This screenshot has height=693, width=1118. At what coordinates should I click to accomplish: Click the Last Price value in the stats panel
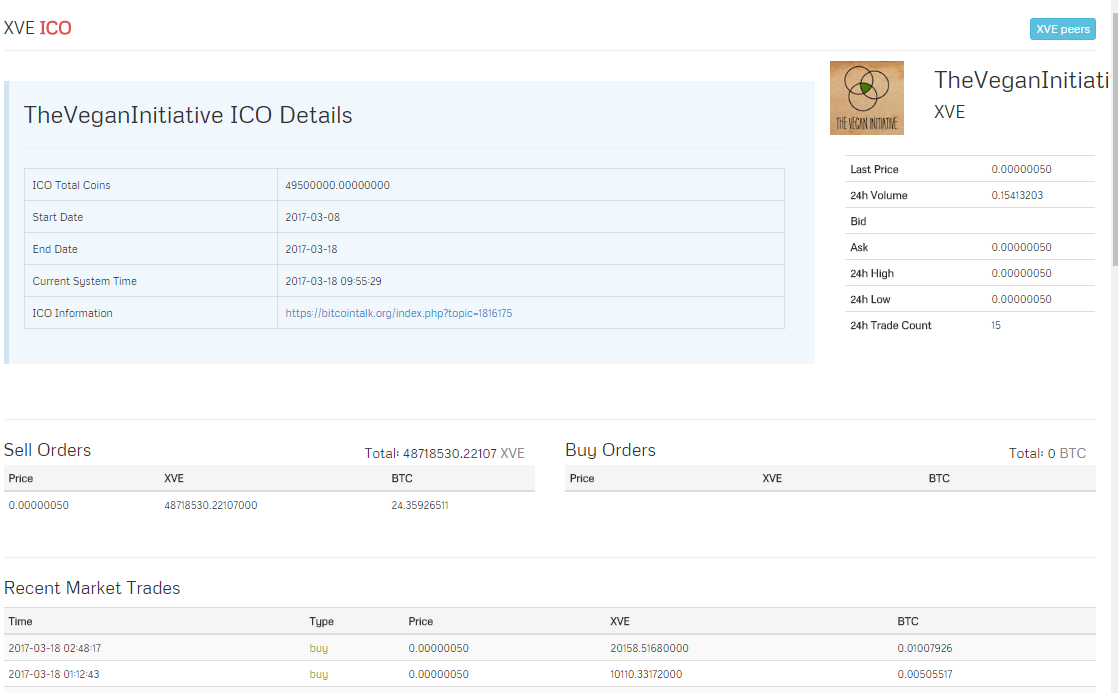pyautogui.click(x=1021, y=169)
